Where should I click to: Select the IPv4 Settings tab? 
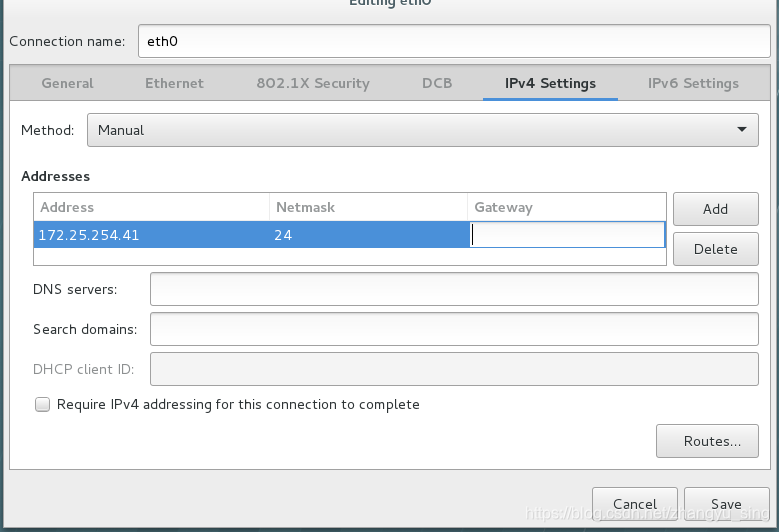pos(550,83)
